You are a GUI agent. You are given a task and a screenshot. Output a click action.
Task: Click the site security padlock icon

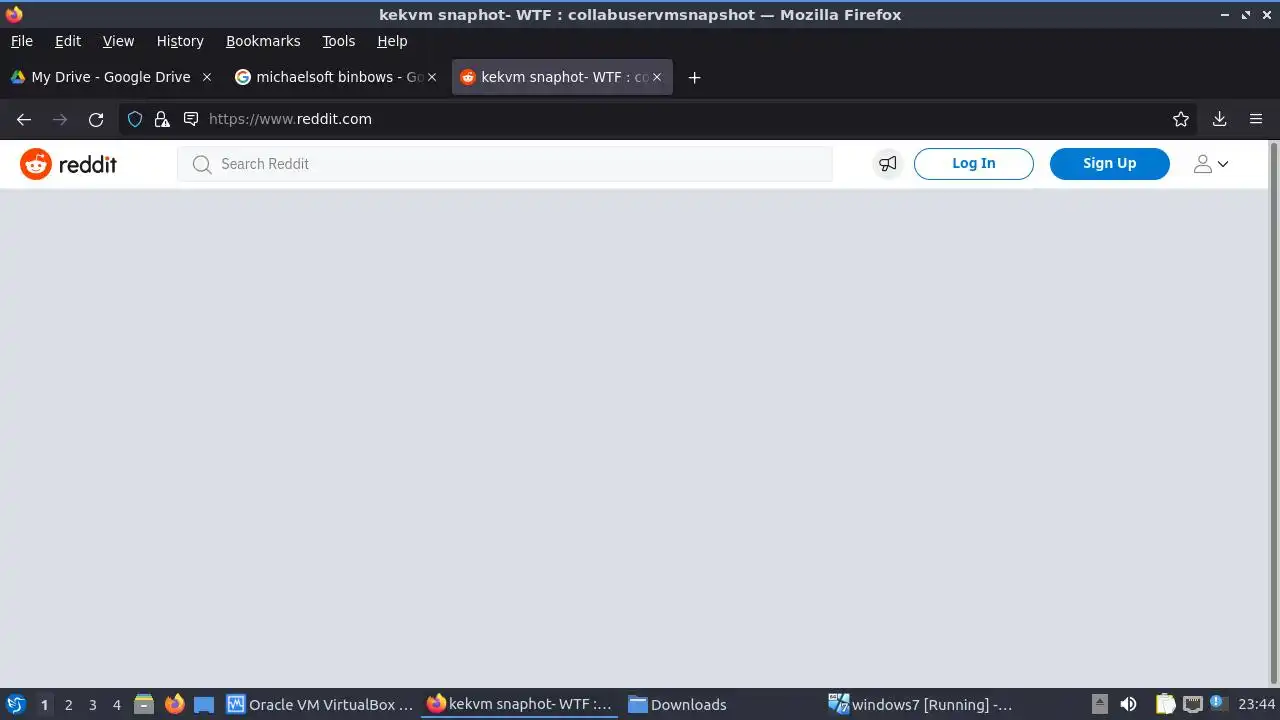pos(162,119)
